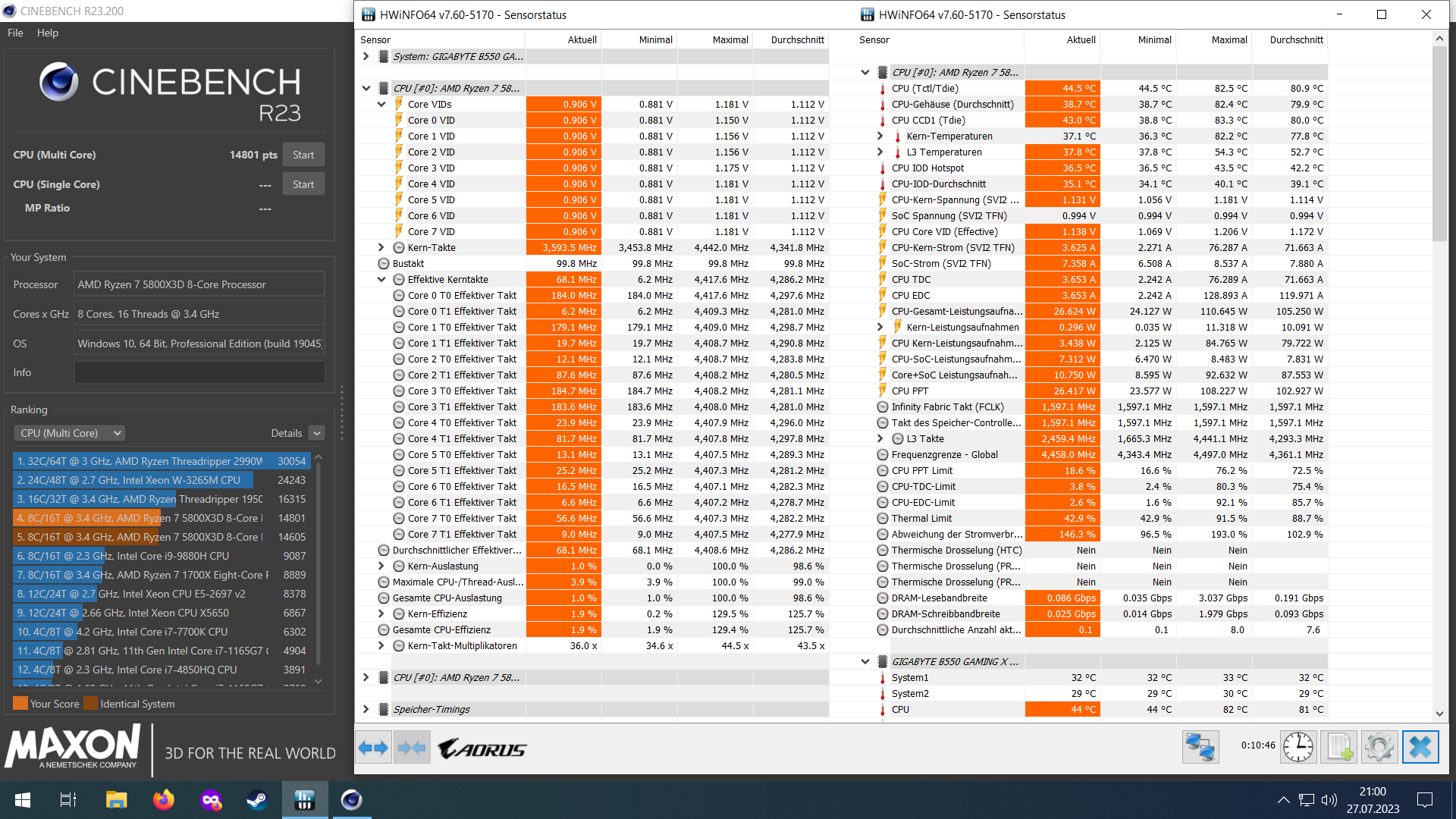Click the HWiNFO expand columns arrows icon
This screenshot has height=819, width=1456.
(373, 748)
